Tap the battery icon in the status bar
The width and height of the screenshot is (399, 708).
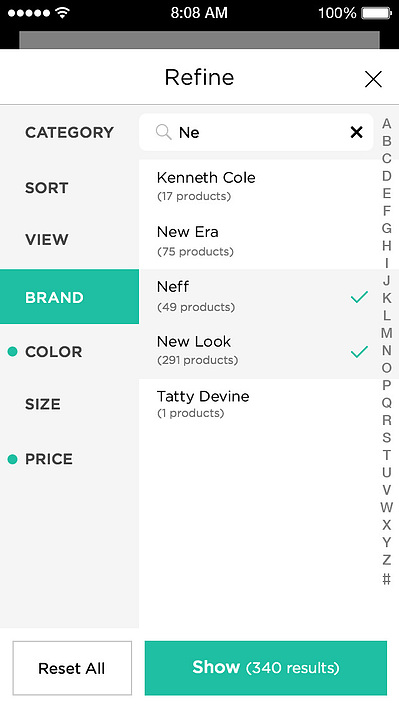377,13
